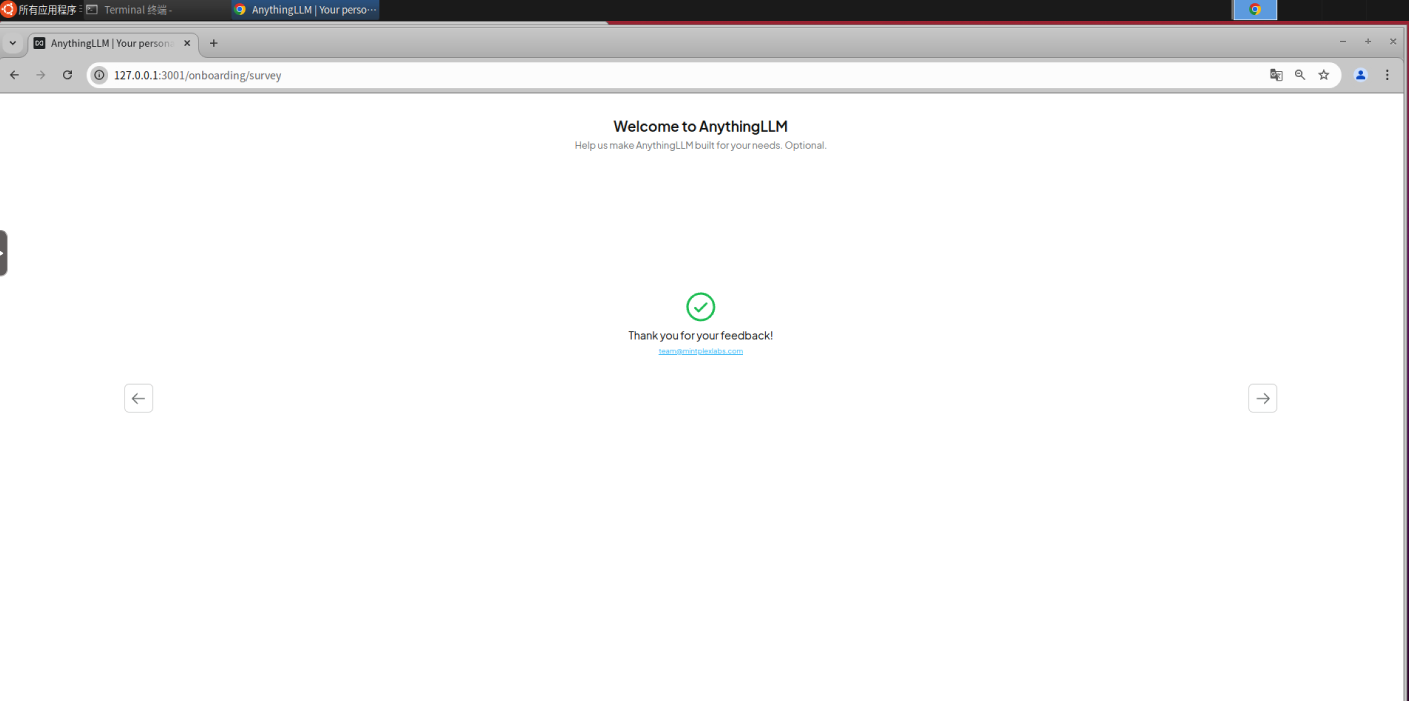Switch to the Terminal taskbar window

tap(155, 10)
